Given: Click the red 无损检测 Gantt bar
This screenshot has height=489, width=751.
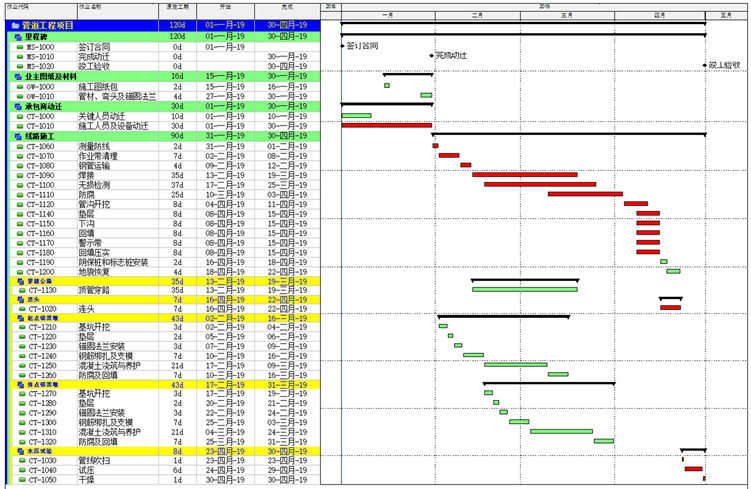Looking at the screenshot, I should pos(540,184).
